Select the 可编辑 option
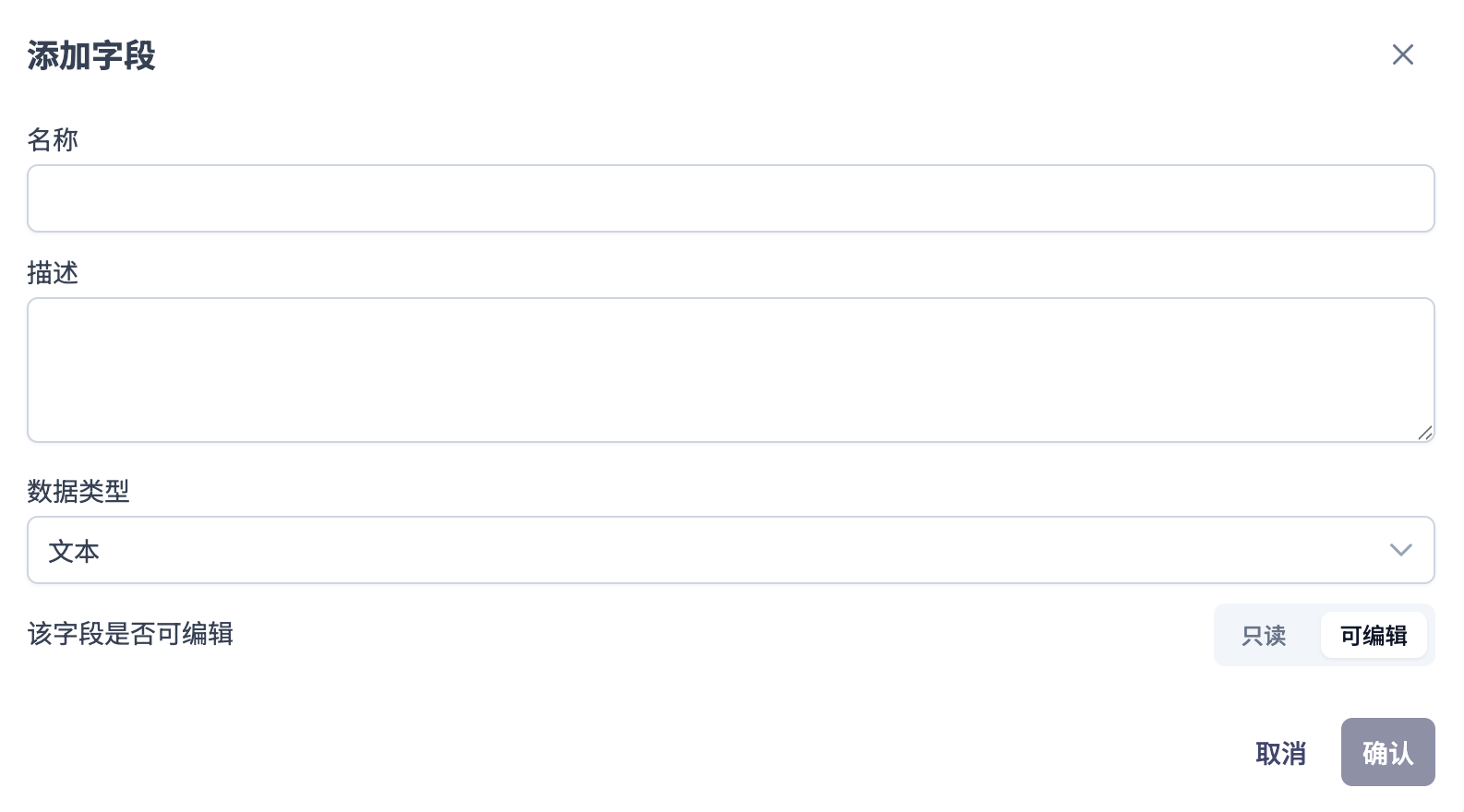Image resolution: width=1464 pixels, height=812 pixels. click(x=1373, y=635)
